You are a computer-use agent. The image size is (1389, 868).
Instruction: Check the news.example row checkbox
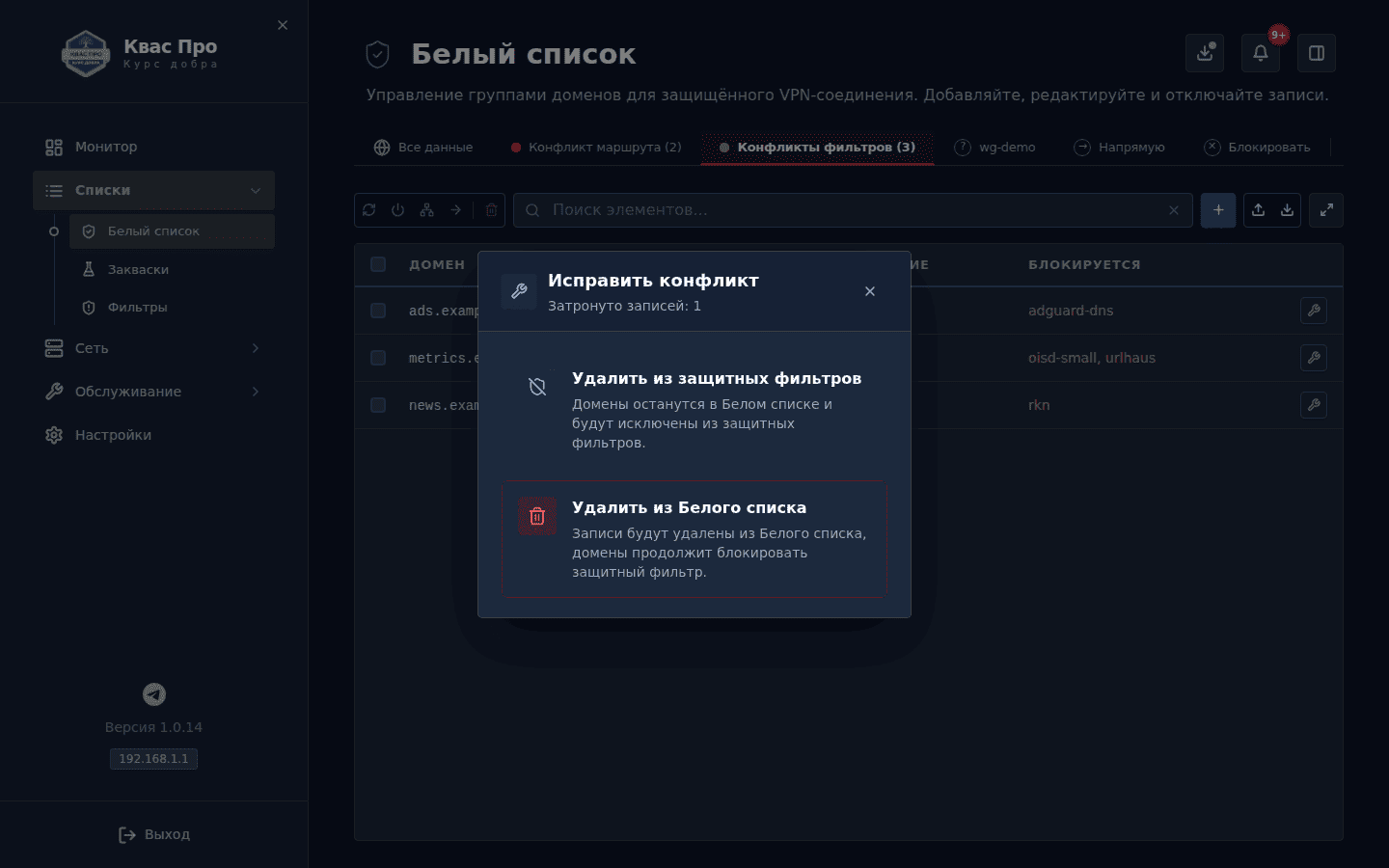point(378,405)
